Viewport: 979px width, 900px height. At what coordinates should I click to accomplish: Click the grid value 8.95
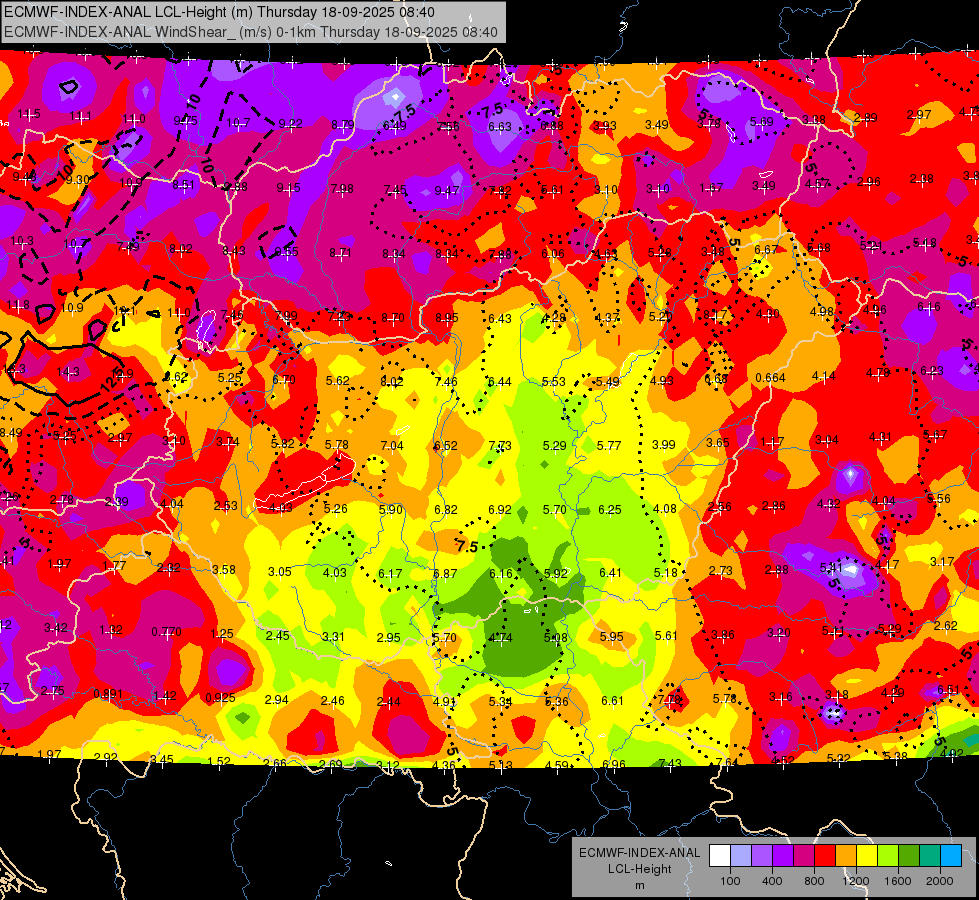point(446,318)
